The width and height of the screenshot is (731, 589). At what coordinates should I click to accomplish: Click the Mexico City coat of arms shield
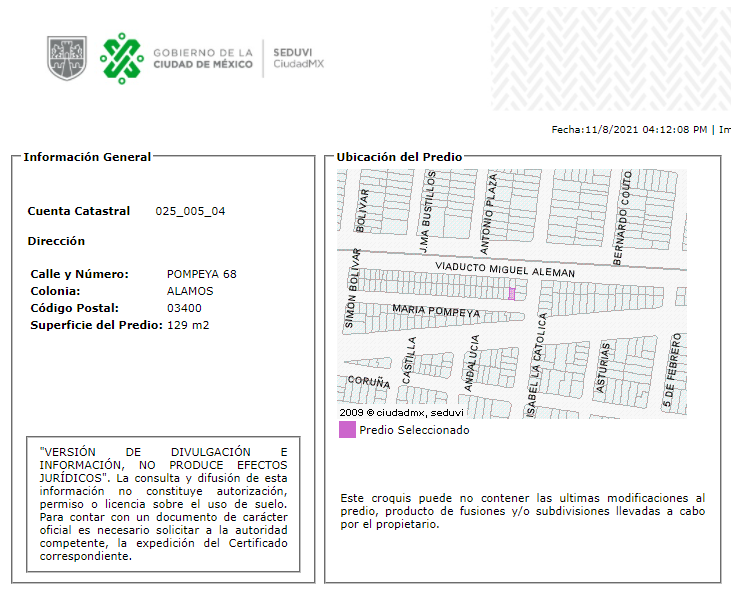coord(67,58)
